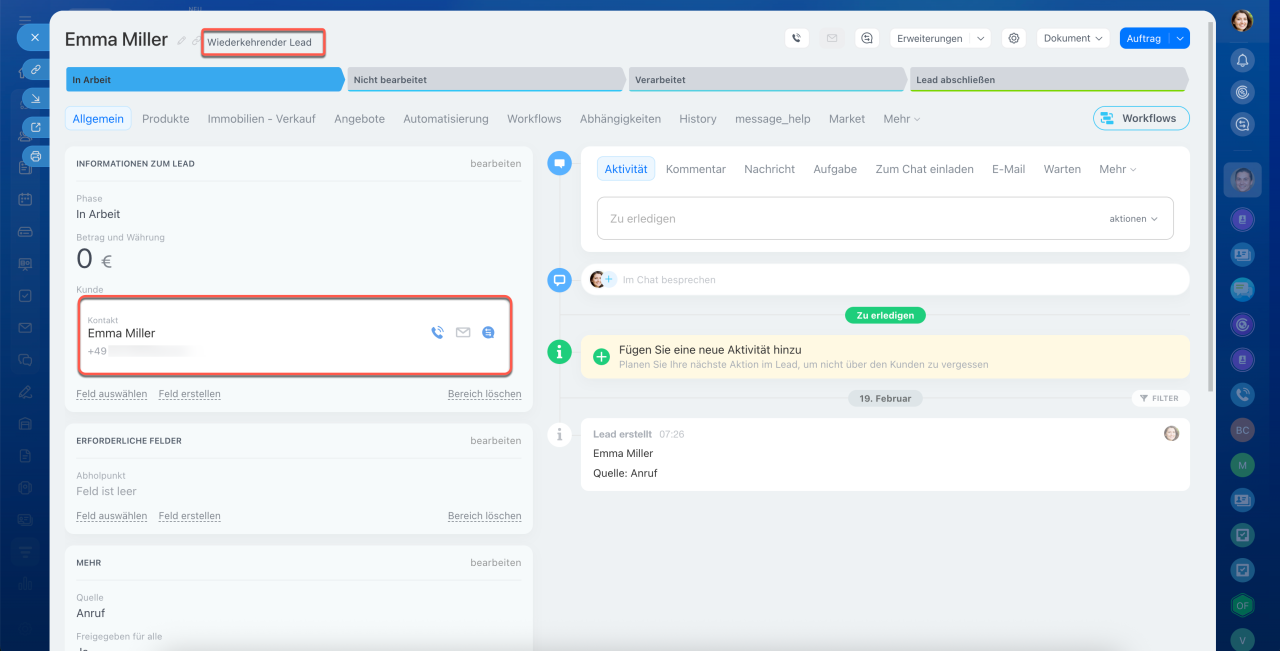This screenshot has height=651, width=1280.
Task: Open chat icon in Emma Miller's contact card
Action: (488, 333)
